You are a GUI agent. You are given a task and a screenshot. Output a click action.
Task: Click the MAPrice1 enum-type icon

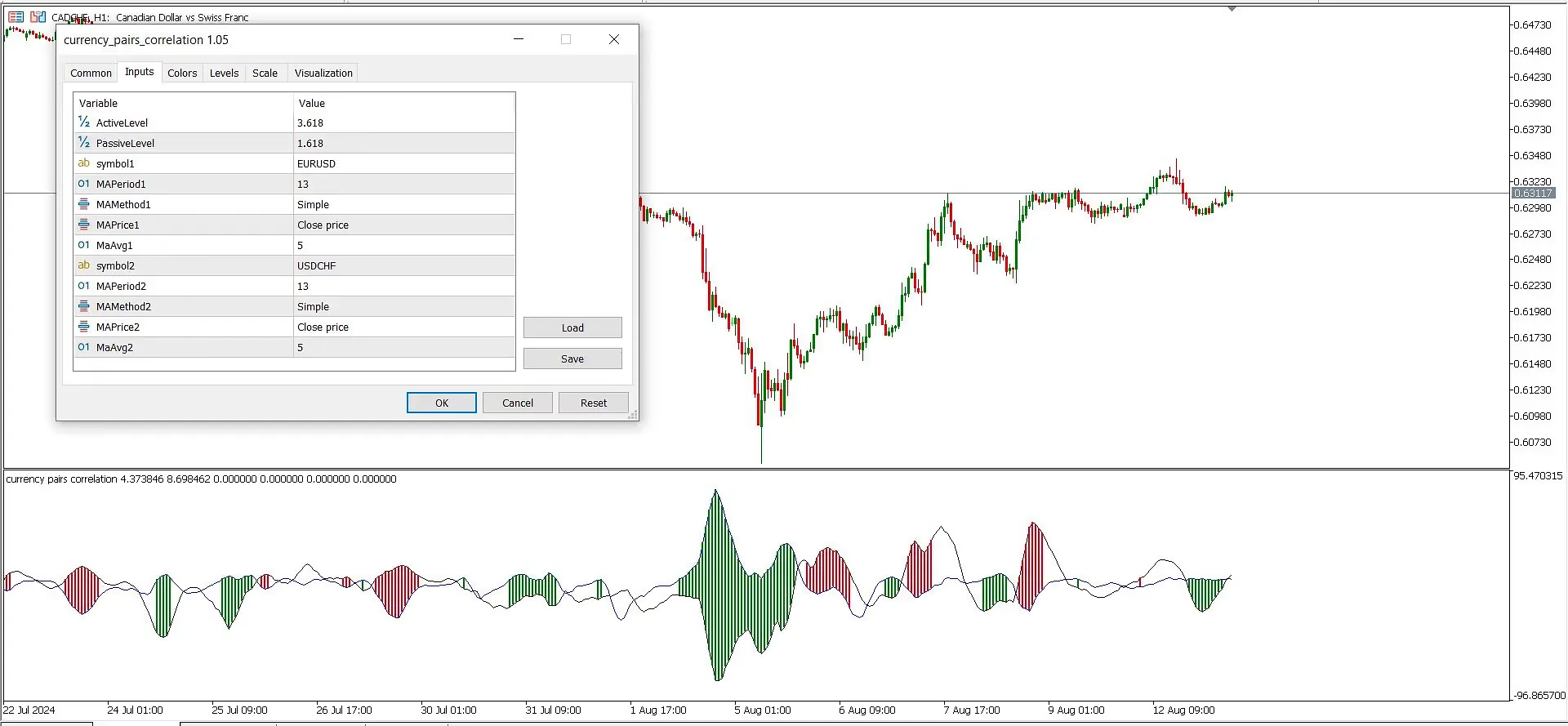[84, 225]
